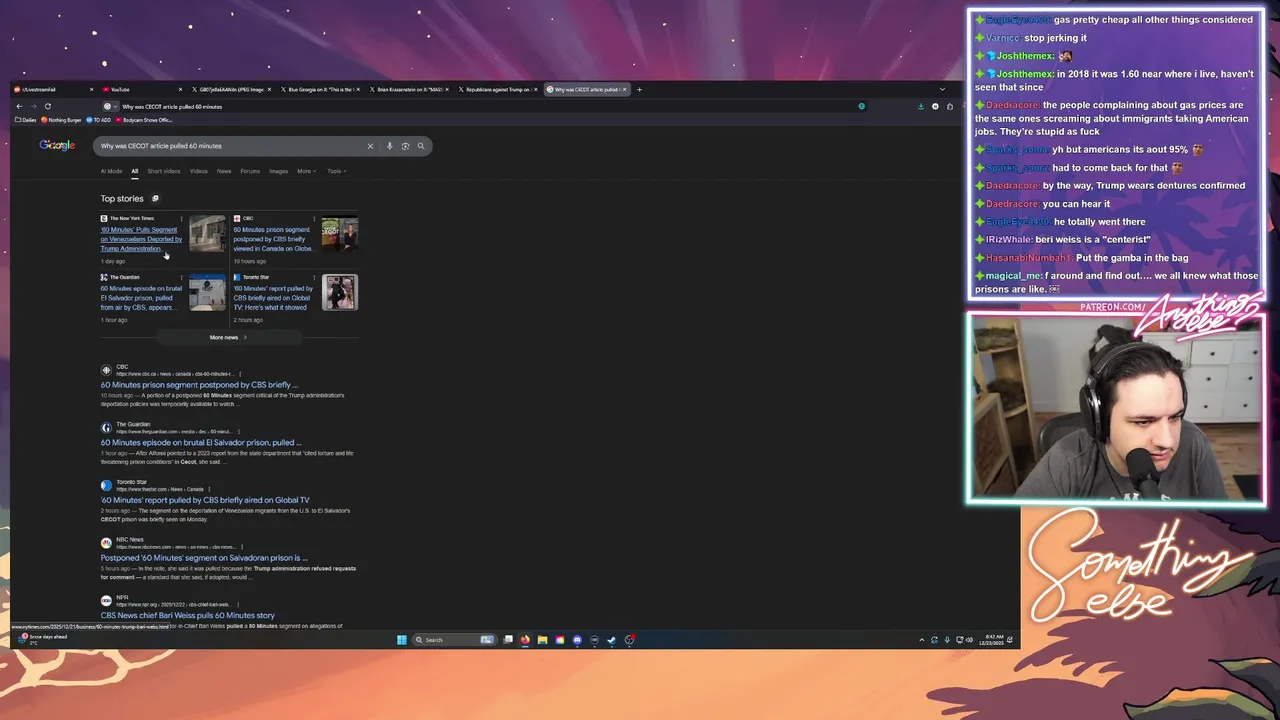Open File Explorer from the taskbar
Viewport: 1280px width, 720px height.
point(542,640)
